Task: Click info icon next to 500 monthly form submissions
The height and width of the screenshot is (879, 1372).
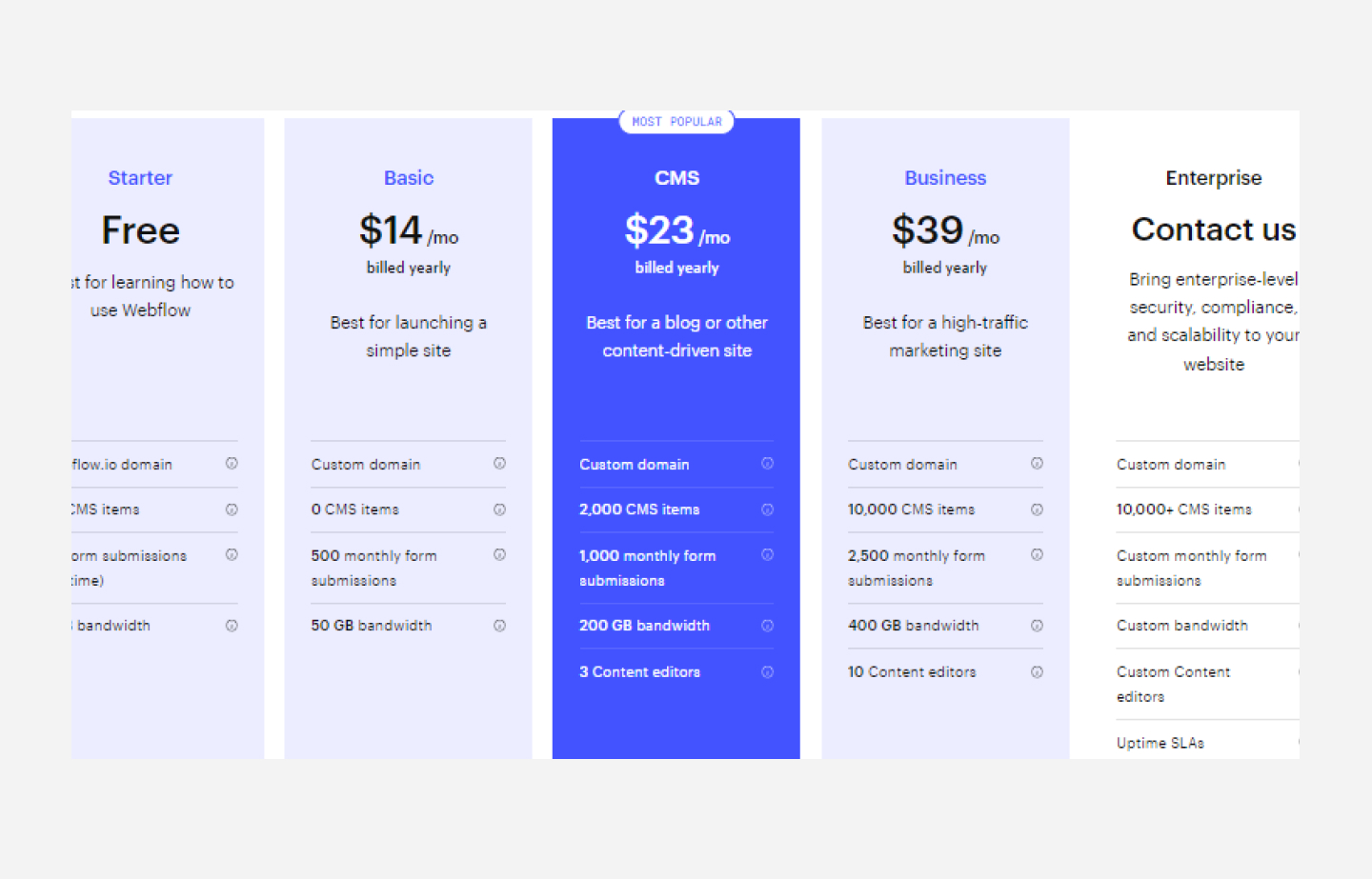Action: pos(500,554)
